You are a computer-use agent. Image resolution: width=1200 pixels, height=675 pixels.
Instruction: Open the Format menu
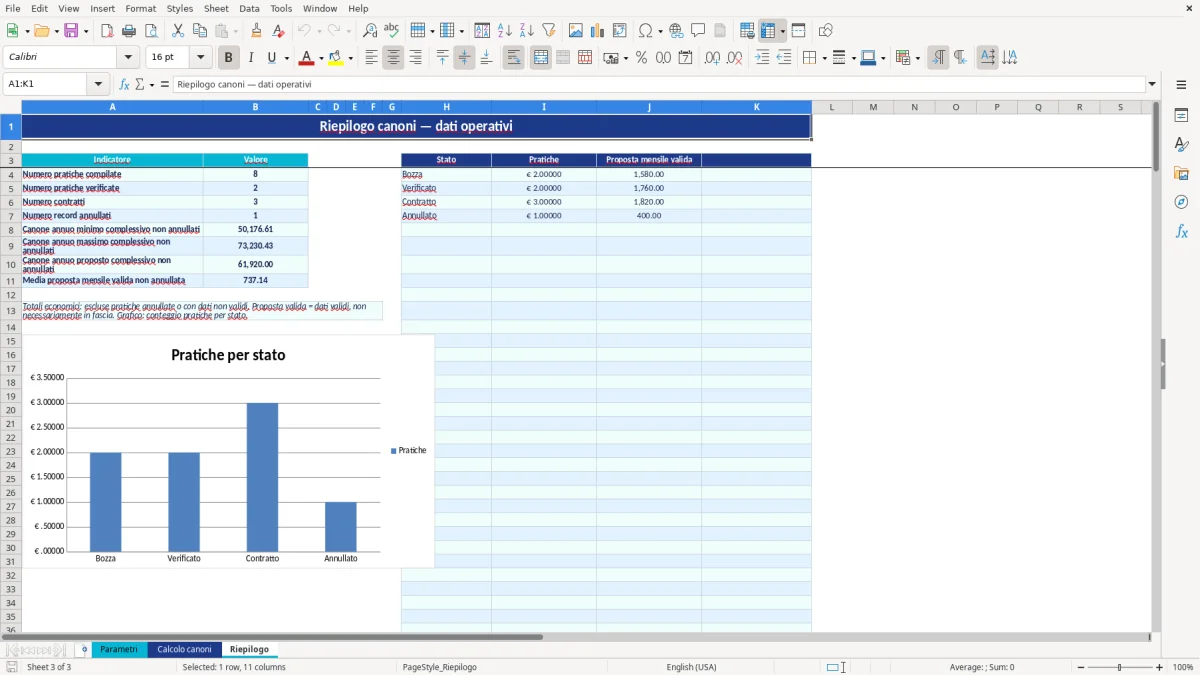(x=140, y=8)
